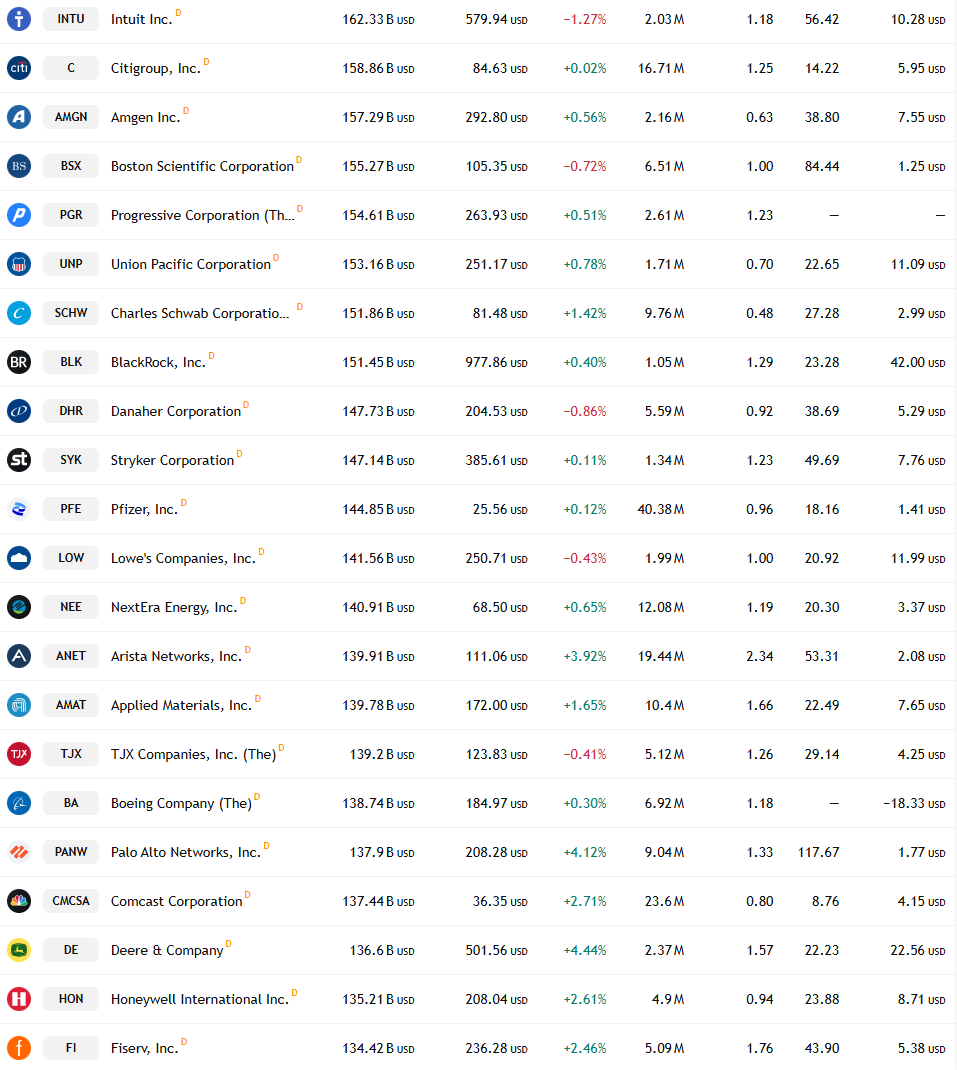The image size is (957, 1070).
Task: Select Comcast volume 23.6 M
Action: [x=664, y=901]
